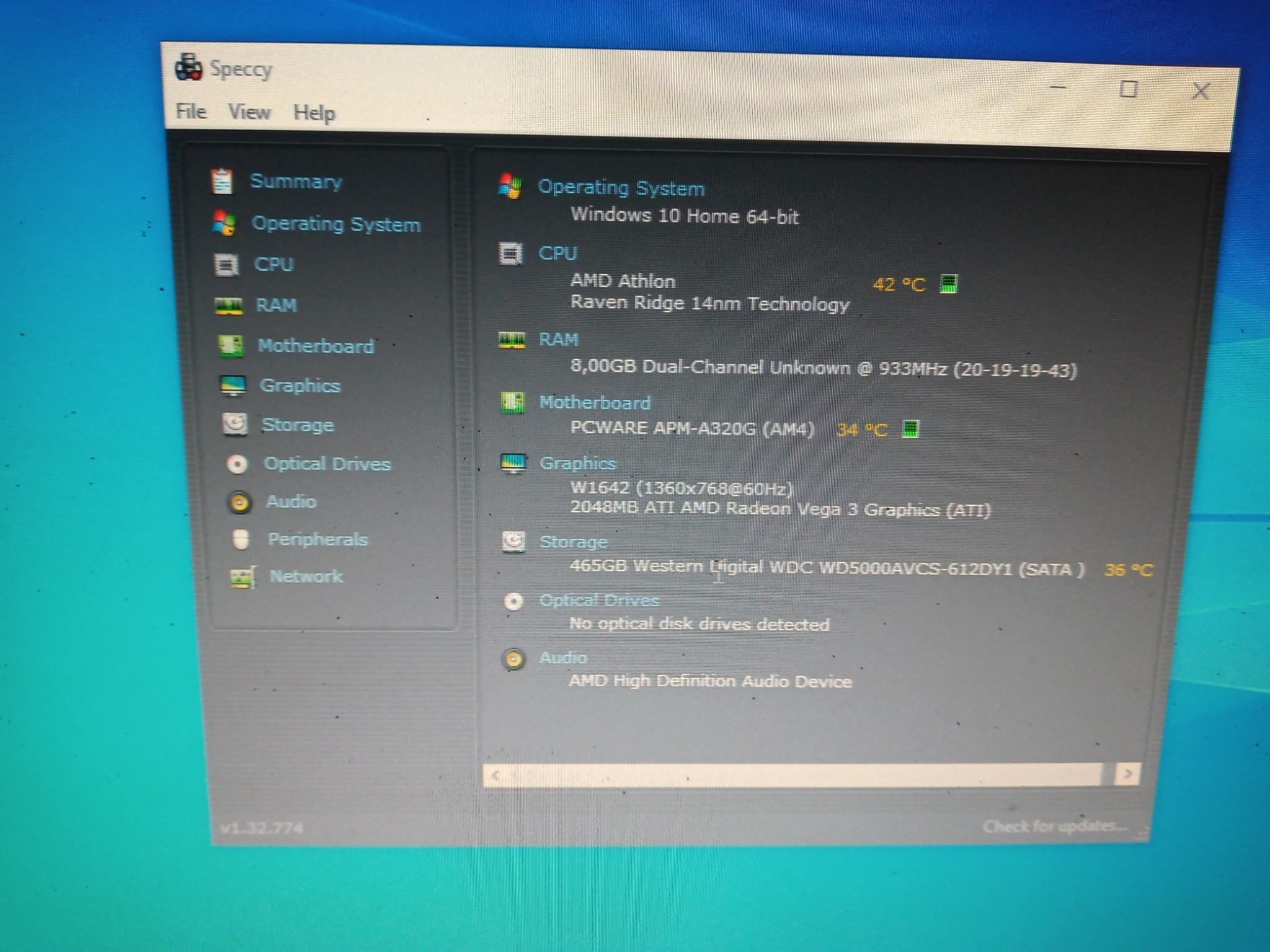Click the disc icon beside Optical Drives heading
The width and height of the screenshot is (1270, 952).
513,601
